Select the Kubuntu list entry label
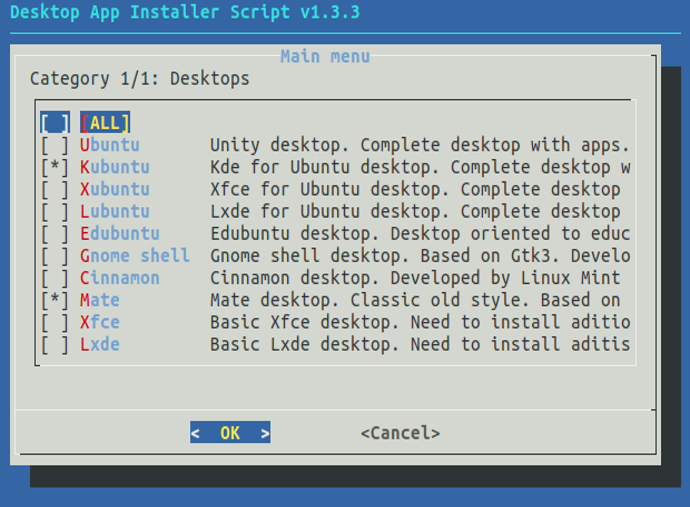 pyautogui.click(x=115, y=167)
